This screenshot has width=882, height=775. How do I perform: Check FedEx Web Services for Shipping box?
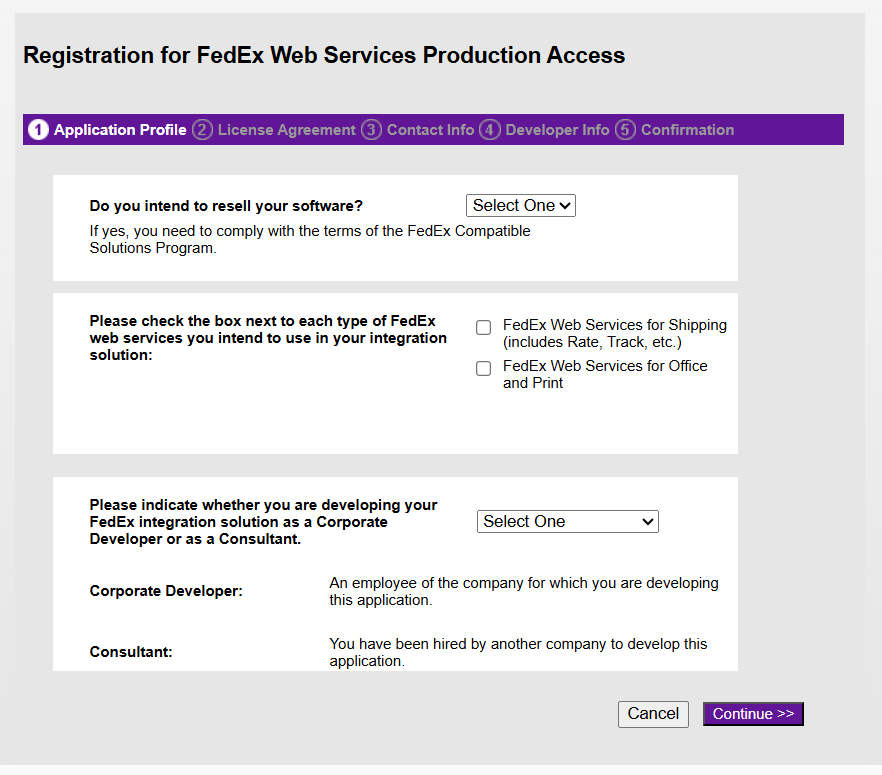(483, 327)
